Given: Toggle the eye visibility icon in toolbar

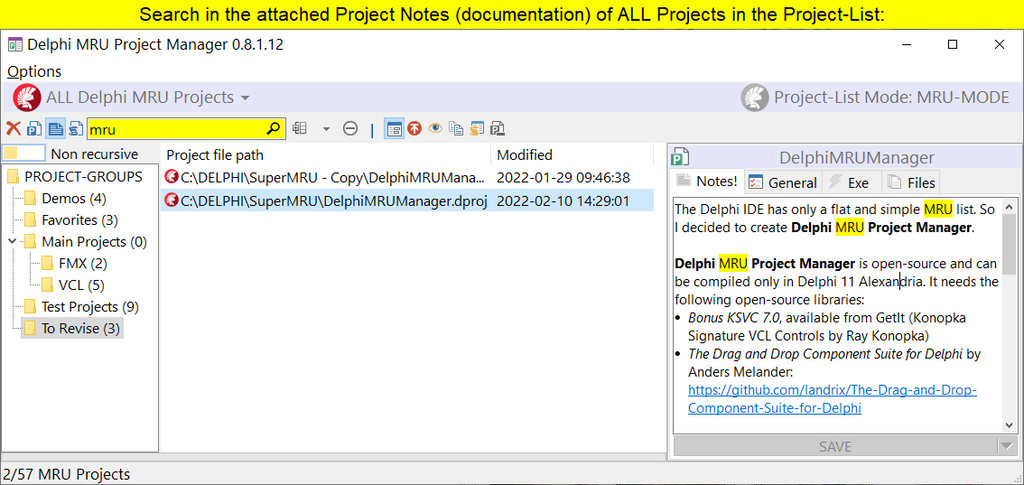Looking at the screenshot, I should point(435,129).
